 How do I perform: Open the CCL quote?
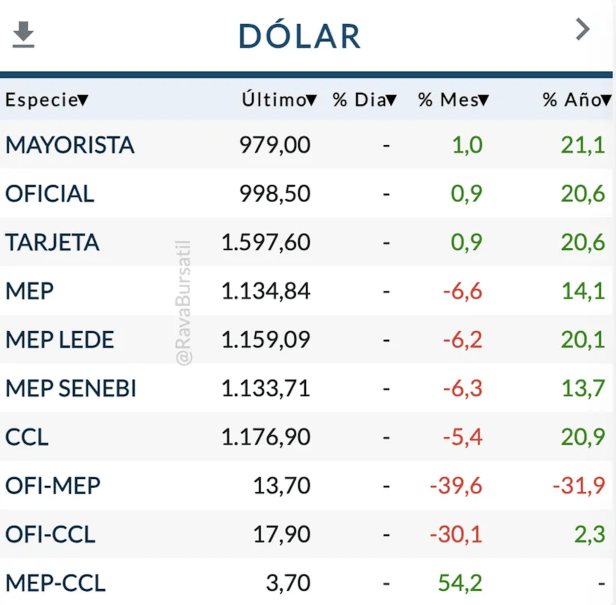[x=27, y=437]
